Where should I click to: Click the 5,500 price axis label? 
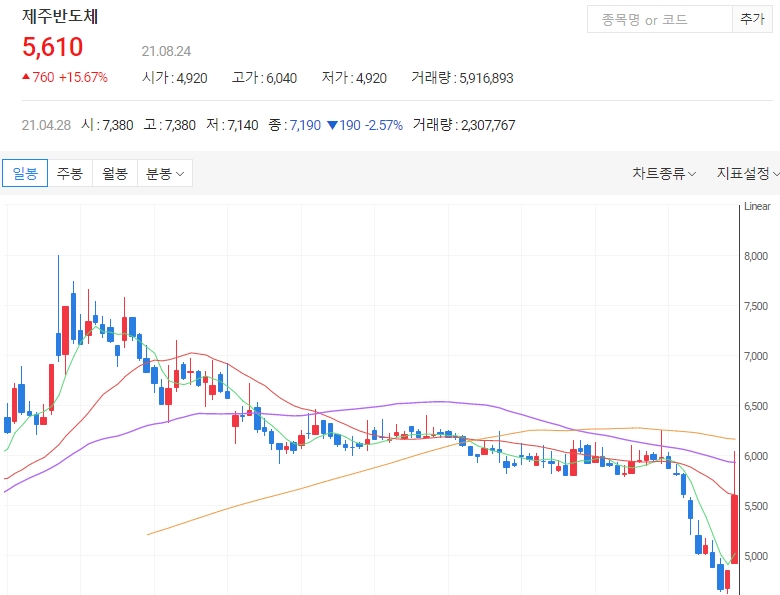(756, 506)
